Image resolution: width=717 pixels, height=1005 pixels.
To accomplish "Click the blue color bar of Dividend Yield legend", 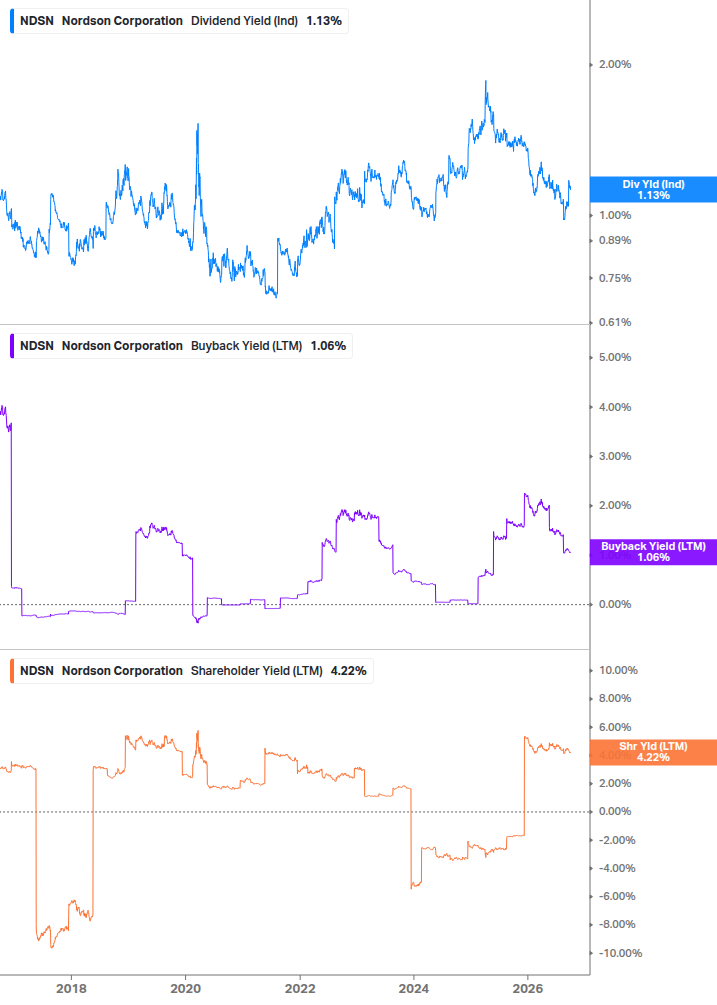I will (x=12, y=21).
